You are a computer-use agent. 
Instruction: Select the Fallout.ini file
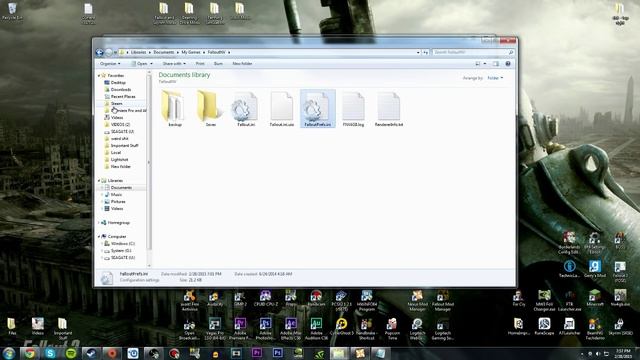coord(246,109)
